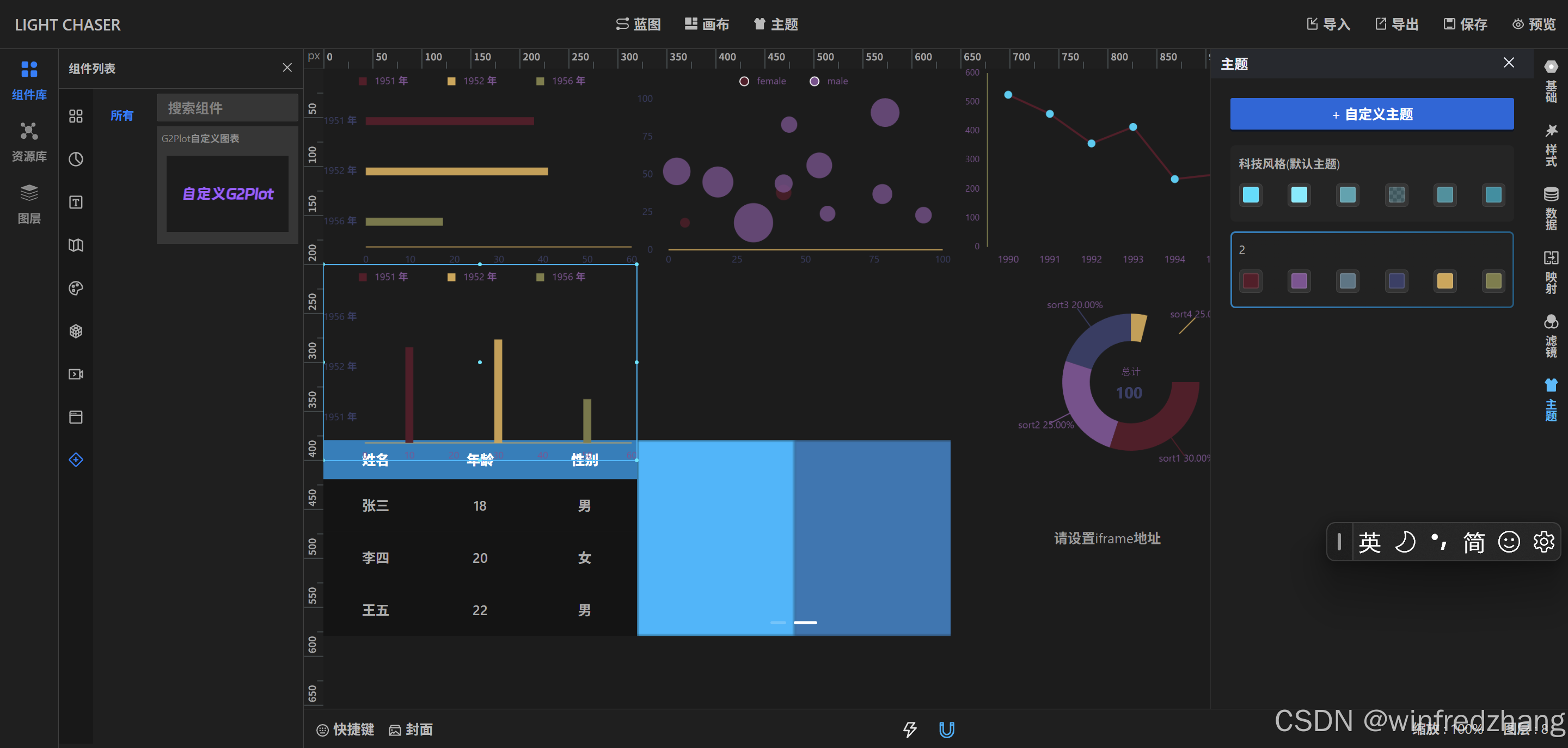
Task: Open the 图层 layers panel
Action: tap(29, 204)
